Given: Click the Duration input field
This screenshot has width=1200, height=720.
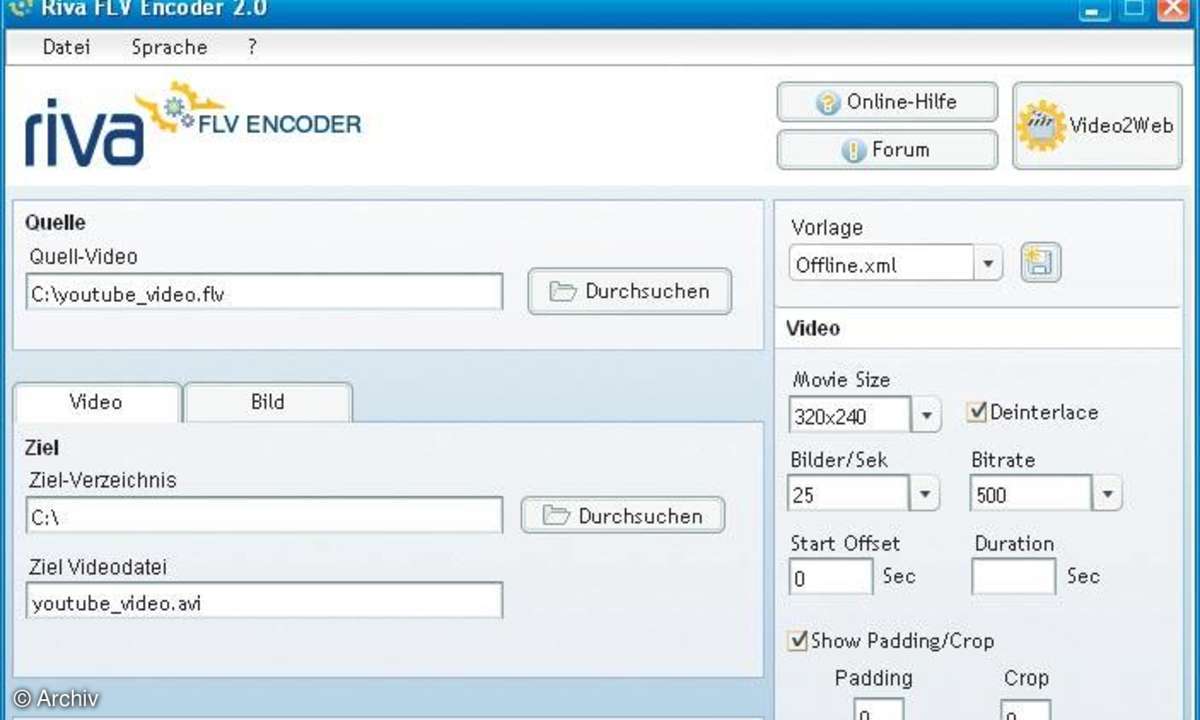Looking at the screenshot, I should pos(1013,577).
